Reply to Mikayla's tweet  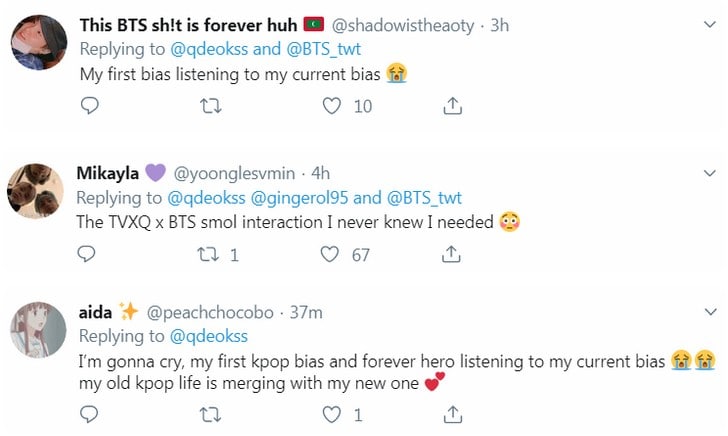(x=89, y=255)
